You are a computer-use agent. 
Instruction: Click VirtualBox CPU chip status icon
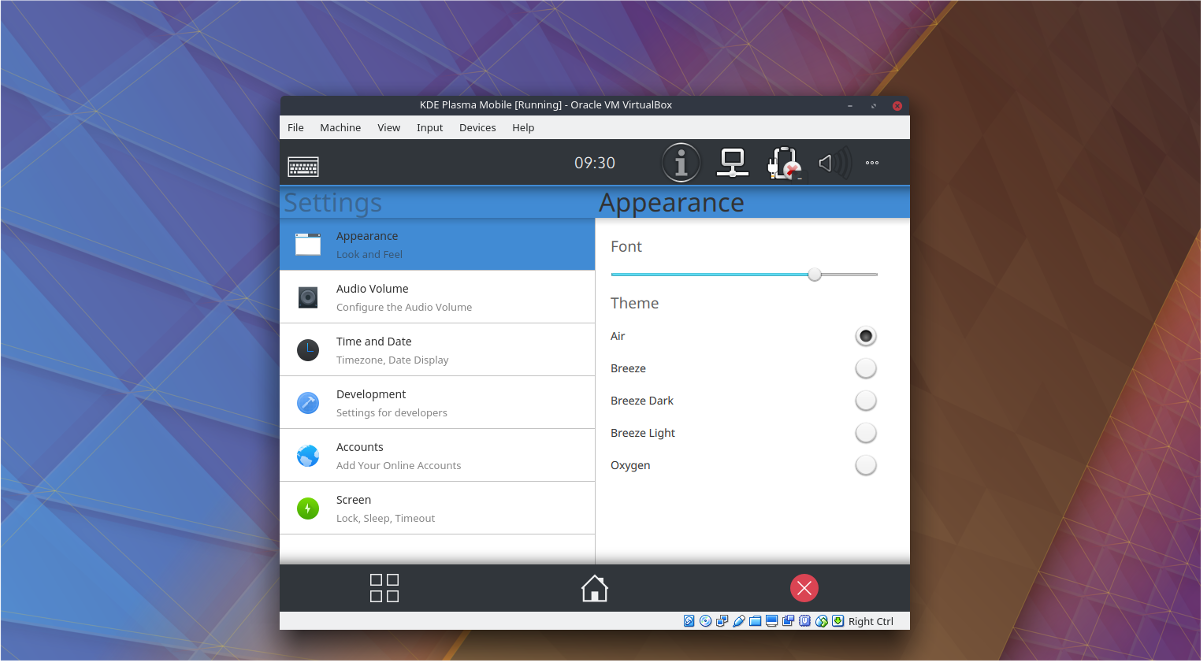[804, 621]
